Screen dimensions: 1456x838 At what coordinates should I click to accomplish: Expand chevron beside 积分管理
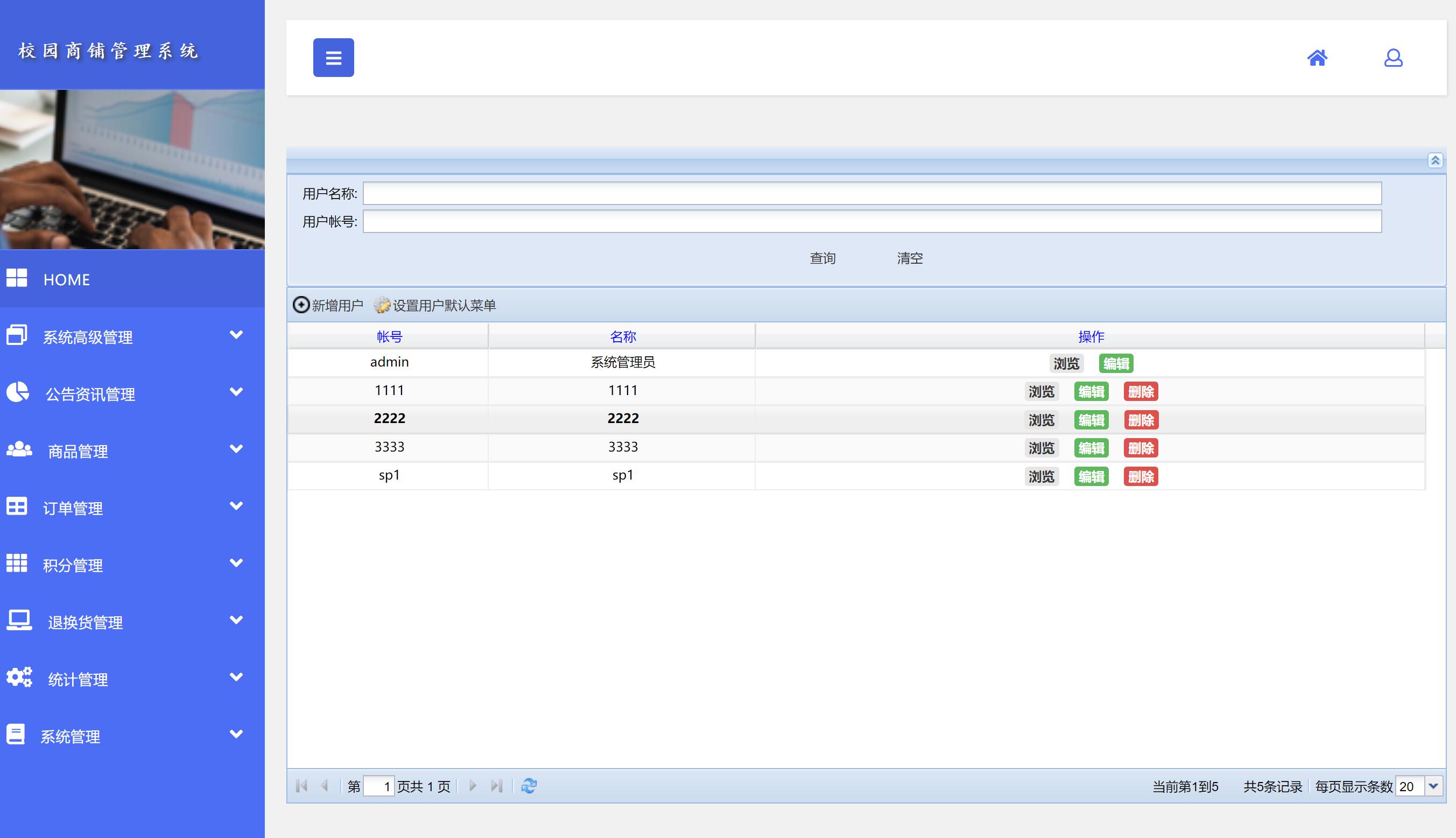click(236, 562)
